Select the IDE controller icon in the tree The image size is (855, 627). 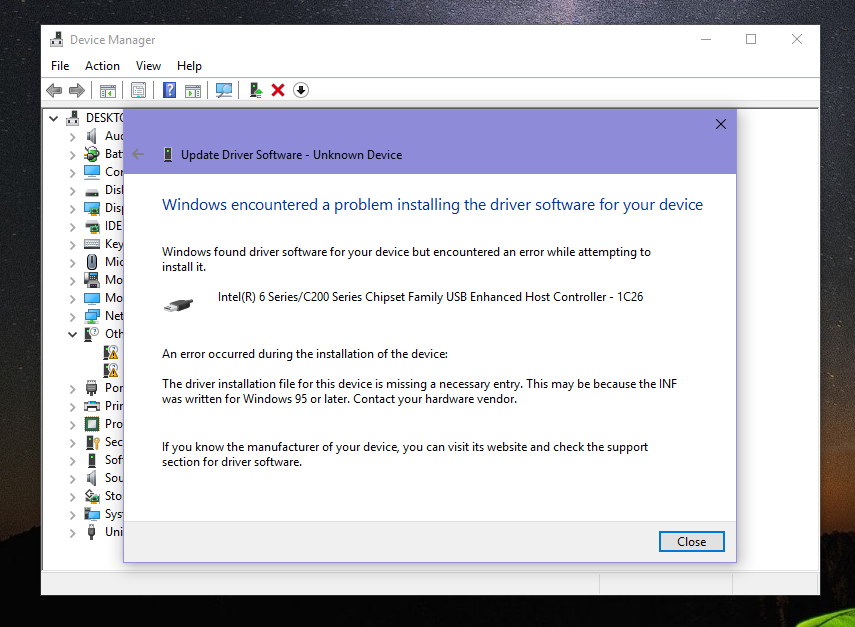92,226
